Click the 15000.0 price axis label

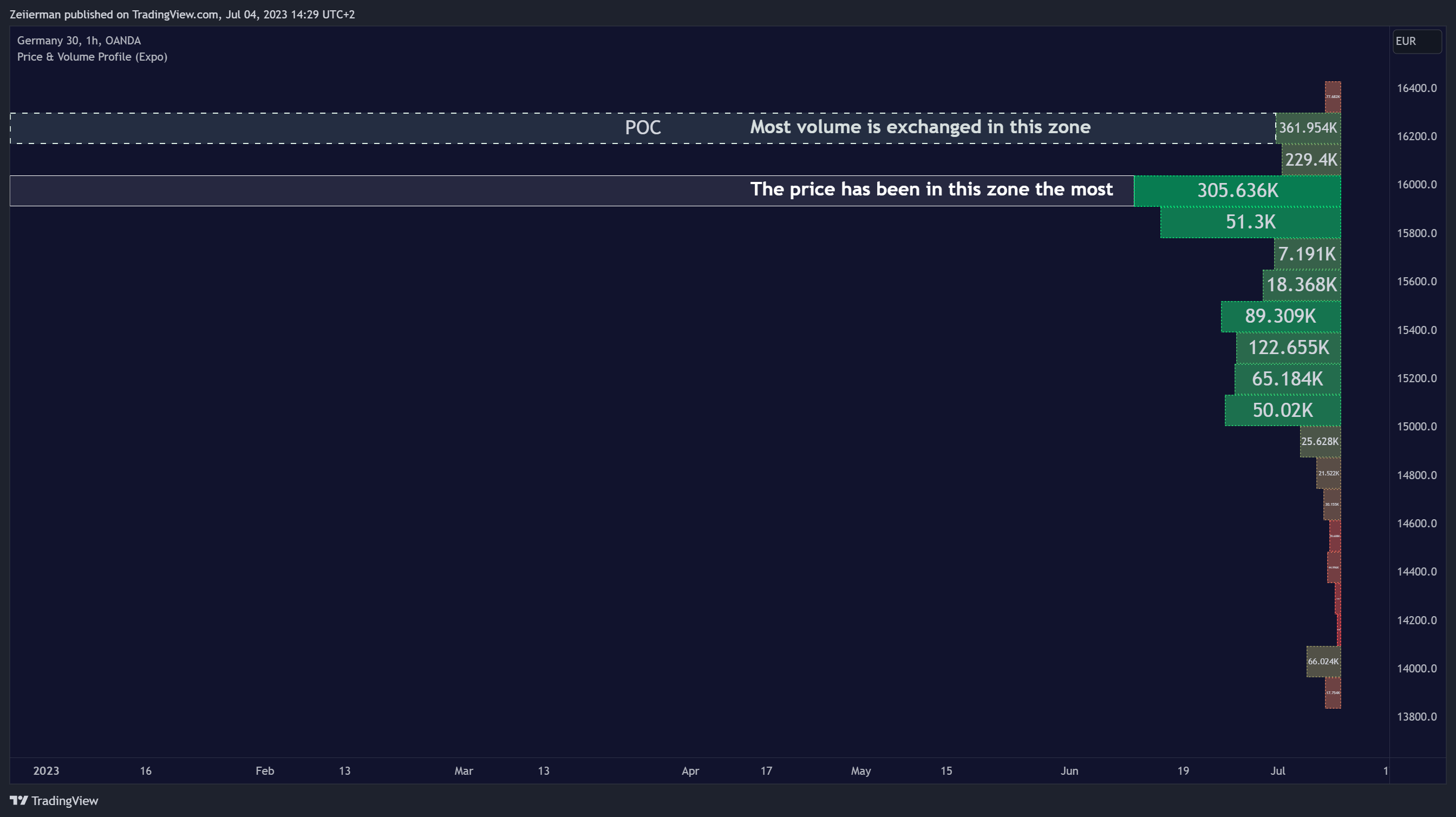pos(1416,427)
